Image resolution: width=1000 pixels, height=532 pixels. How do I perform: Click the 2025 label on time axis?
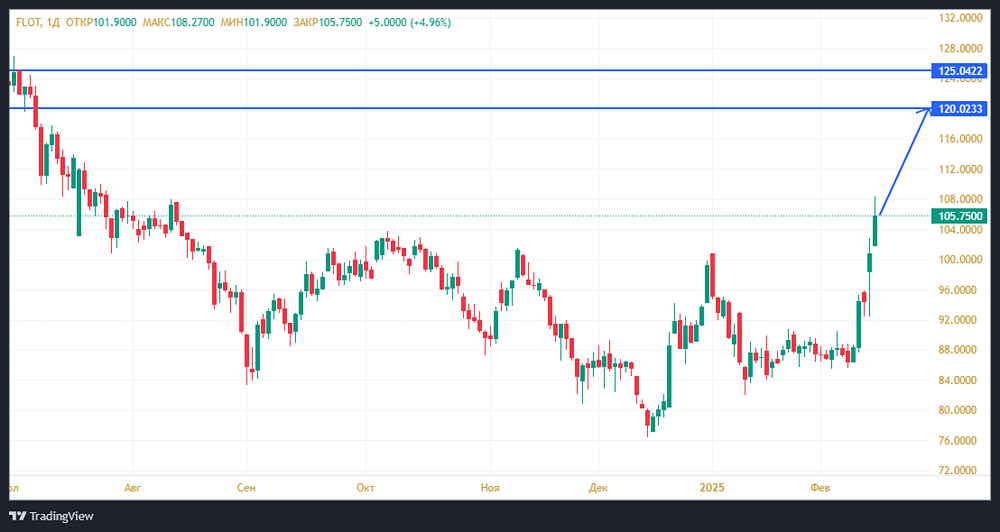tap(712, 487)
